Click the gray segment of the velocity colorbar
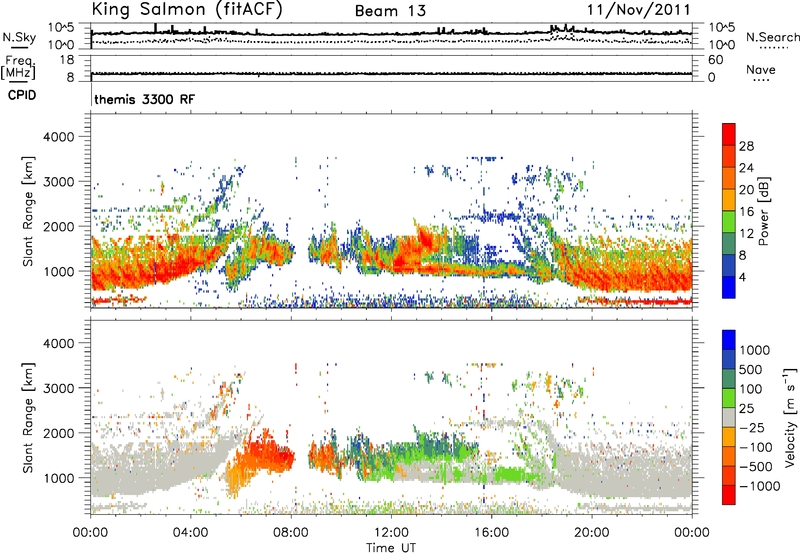800x554 pixels. 729,417
